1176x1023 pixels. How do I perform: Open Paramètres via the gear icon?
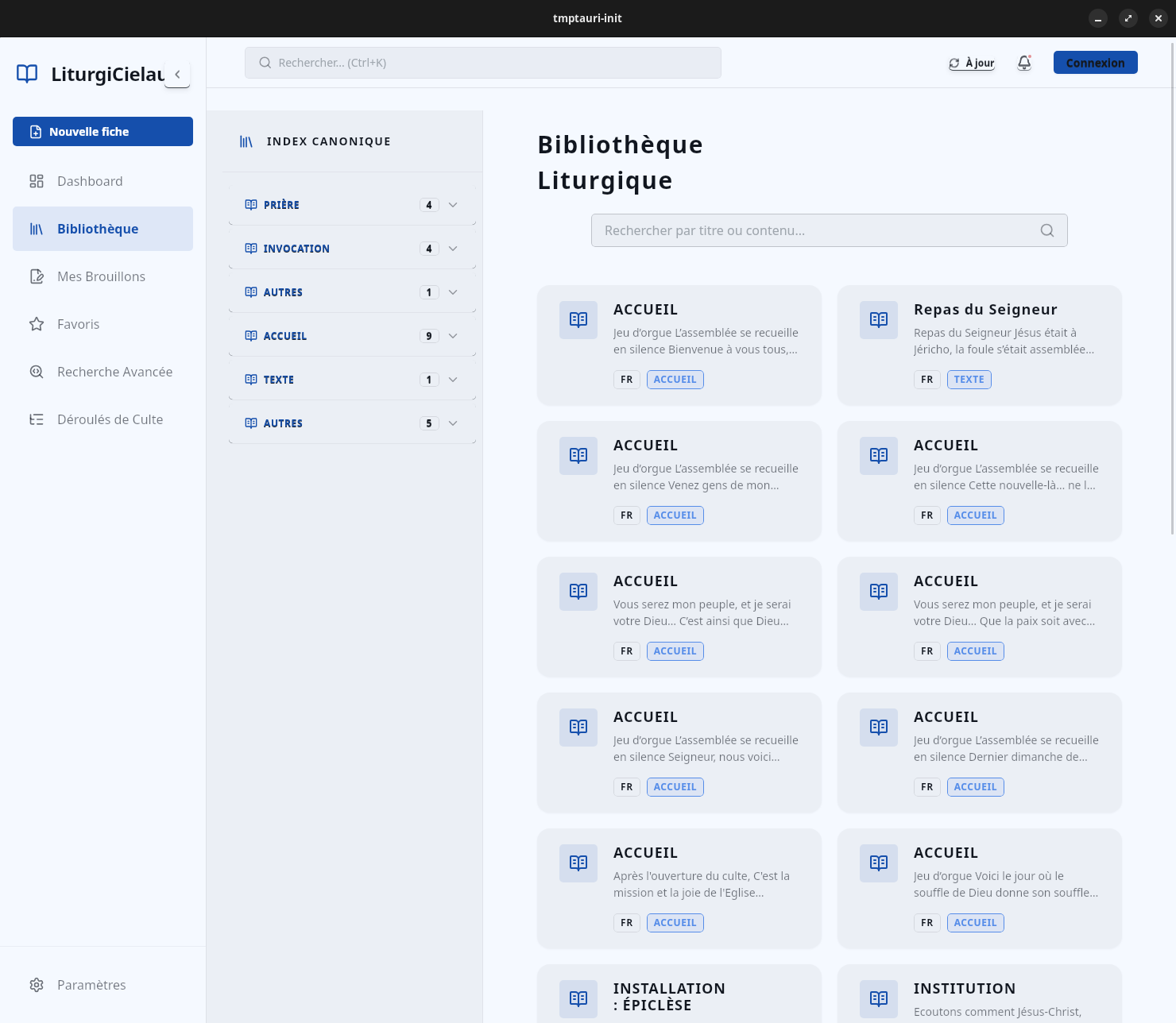coord(37,985)
